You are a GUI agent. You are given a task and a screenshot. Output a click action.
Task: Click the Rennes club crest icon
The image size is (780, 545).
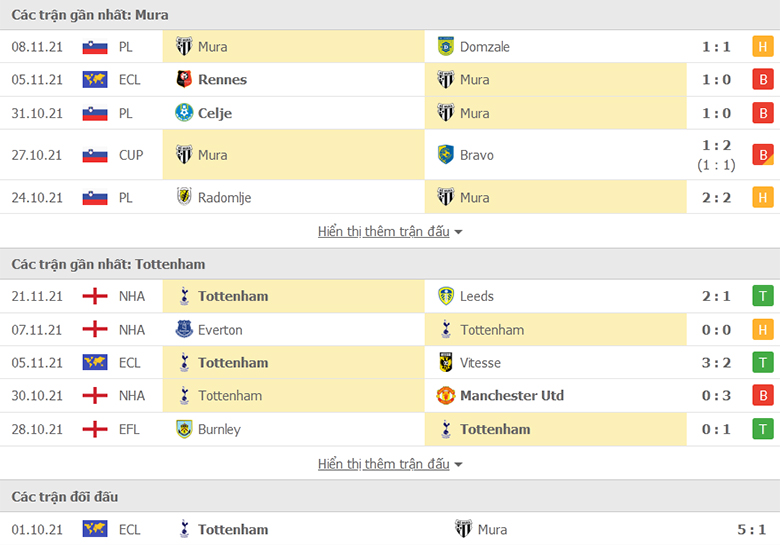click(x=184, y=79)
